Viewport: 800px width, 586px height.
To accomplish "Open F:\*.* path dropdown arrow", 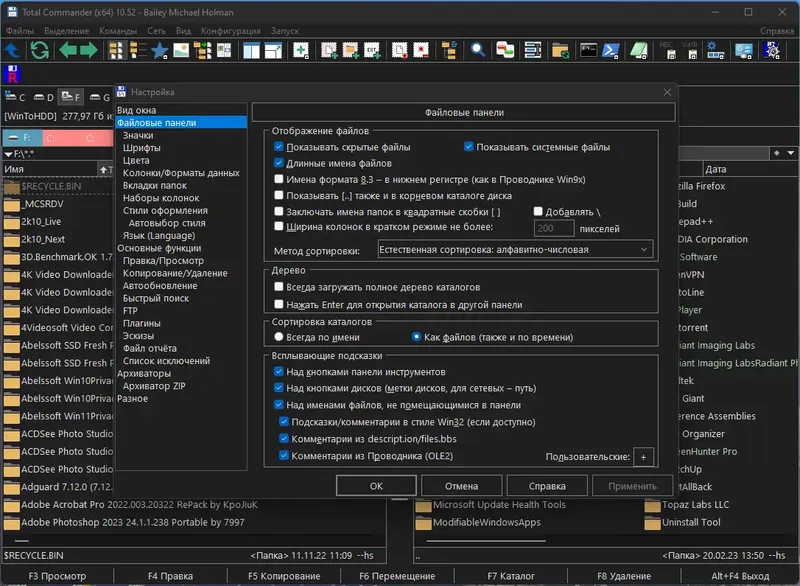I will [x=8, y=154].
